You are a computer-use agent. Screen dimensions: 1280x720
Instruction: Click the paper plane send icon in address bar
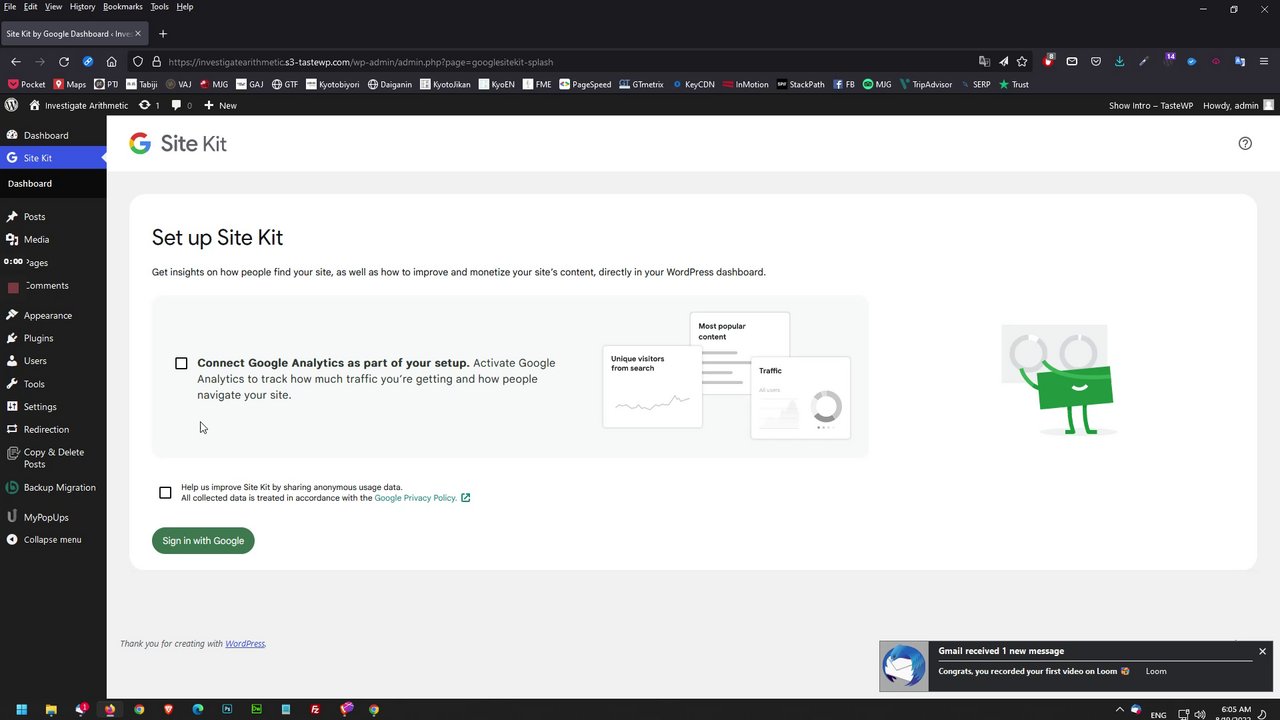[x=1004, y=62]
